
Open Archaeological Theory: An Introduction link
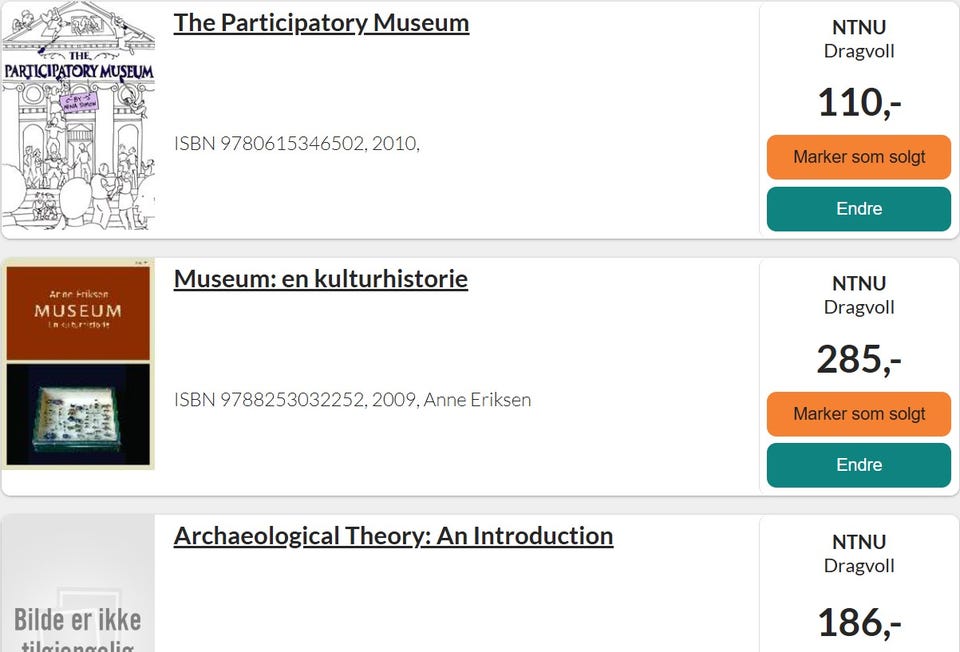pyautogui.click(x=393, y=536)
